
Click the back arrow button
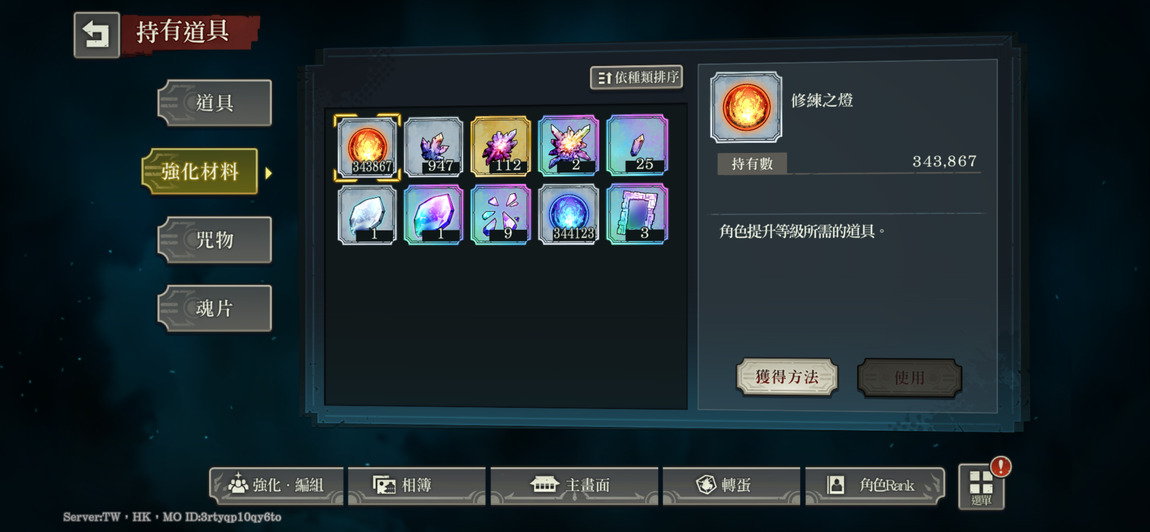pos(96,34)
